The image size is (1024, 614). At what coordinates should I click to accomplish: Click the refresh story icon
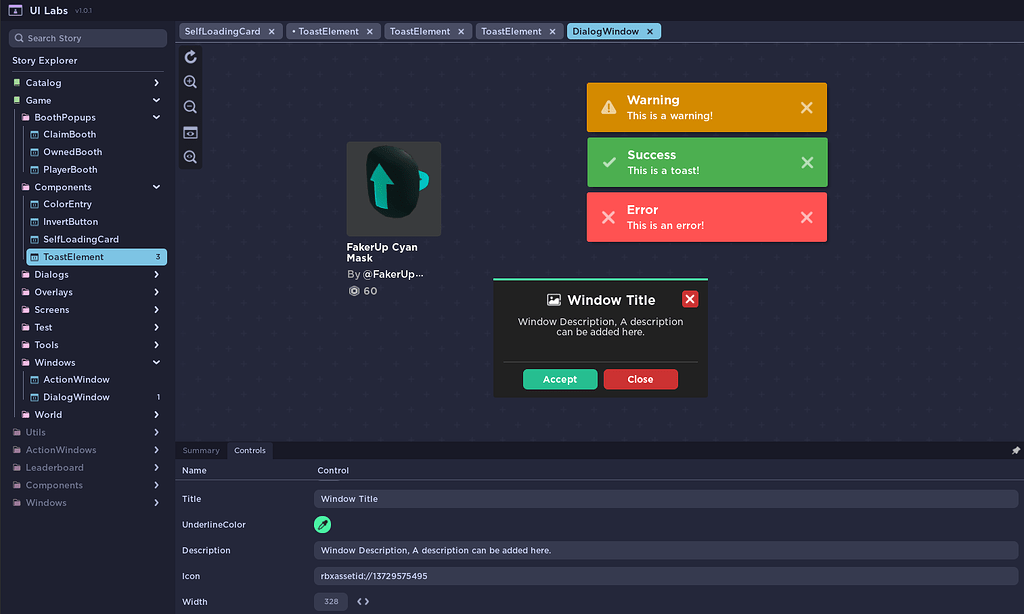tap(190, 57)
